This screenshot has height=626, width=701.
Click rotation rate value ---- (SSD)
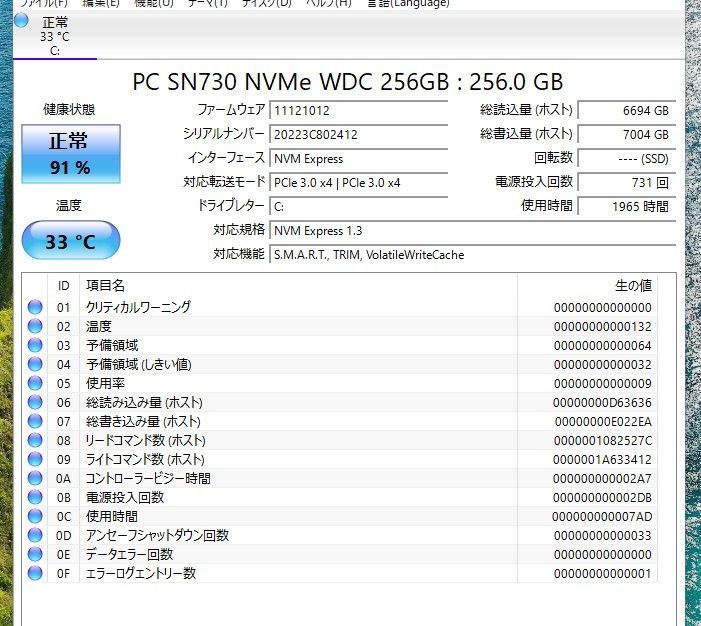click(626, 158)
